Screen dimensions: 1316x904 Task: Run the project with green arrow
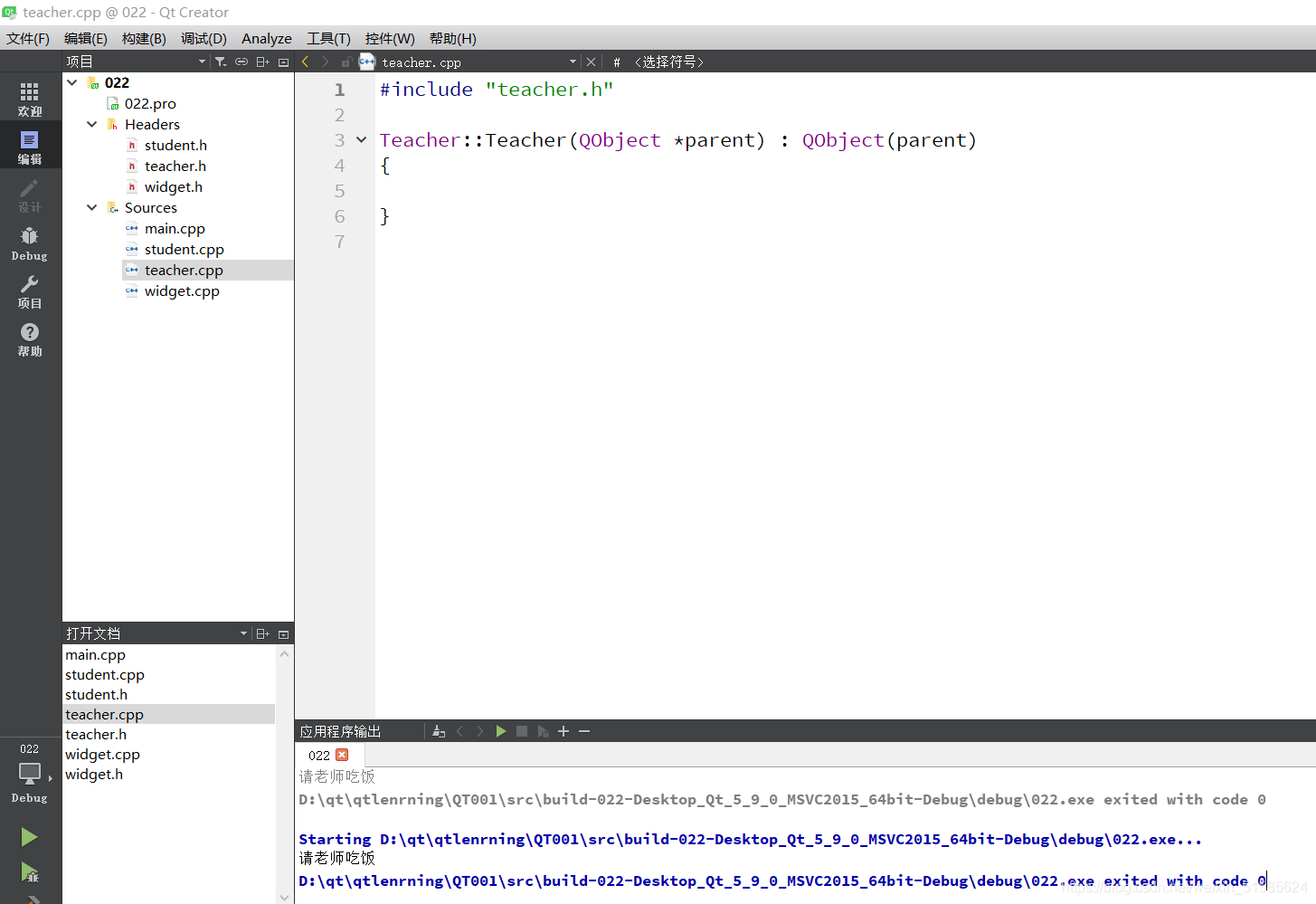click(x=30, y=837)
